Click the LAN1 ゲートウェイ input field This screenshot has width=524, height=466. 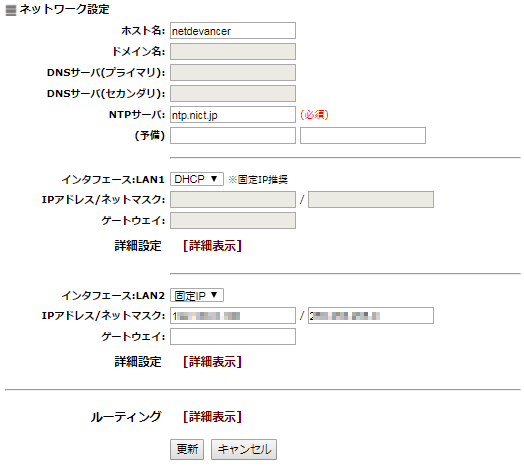pyautogui.click(x=233, y=221)
